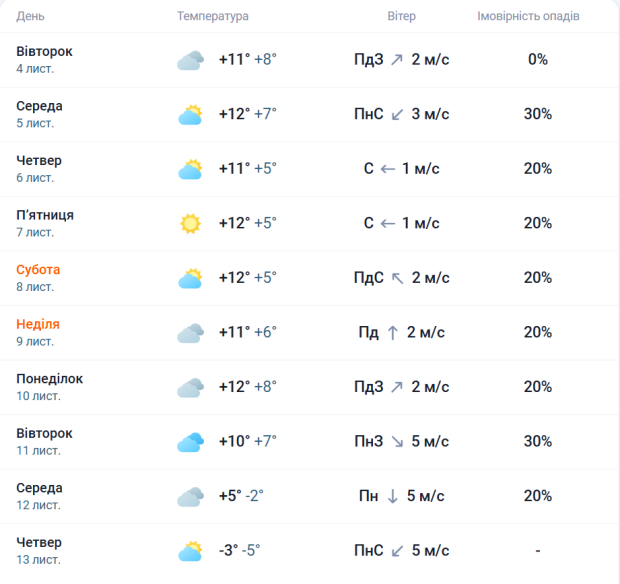620x584 pixels.
Task: Select the Неділя 9 лист. day label
Action: (x=38, y=332)
